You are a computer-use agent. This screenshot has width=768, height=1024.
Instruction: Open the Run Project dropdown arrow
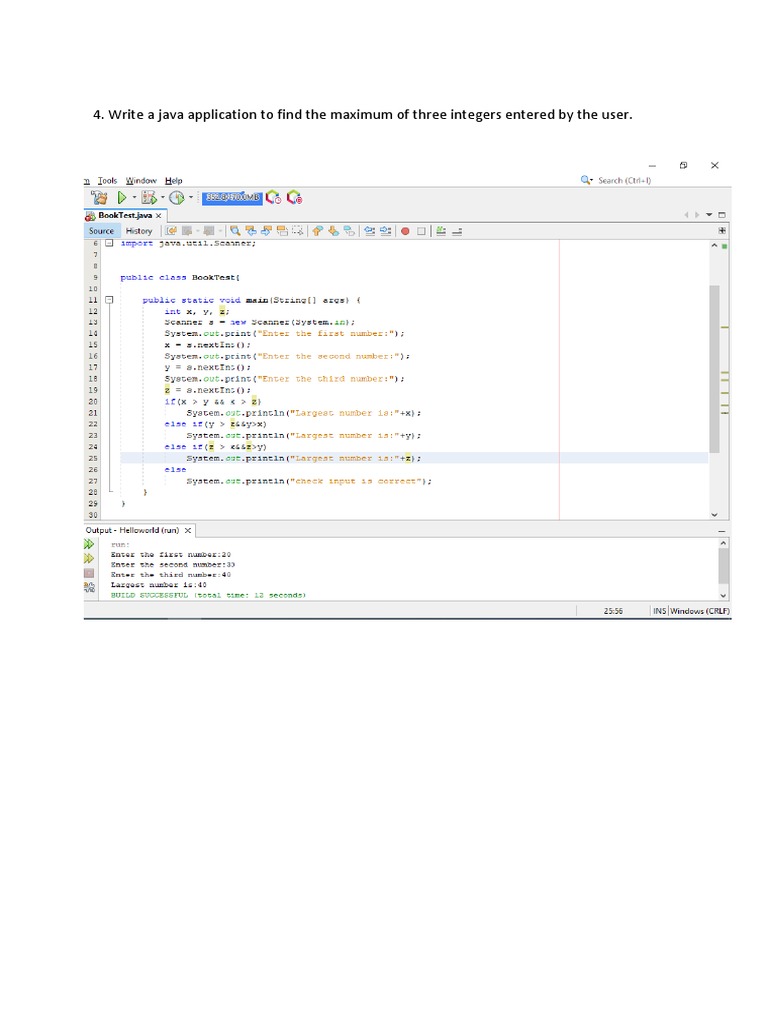[x=134, y=198]
